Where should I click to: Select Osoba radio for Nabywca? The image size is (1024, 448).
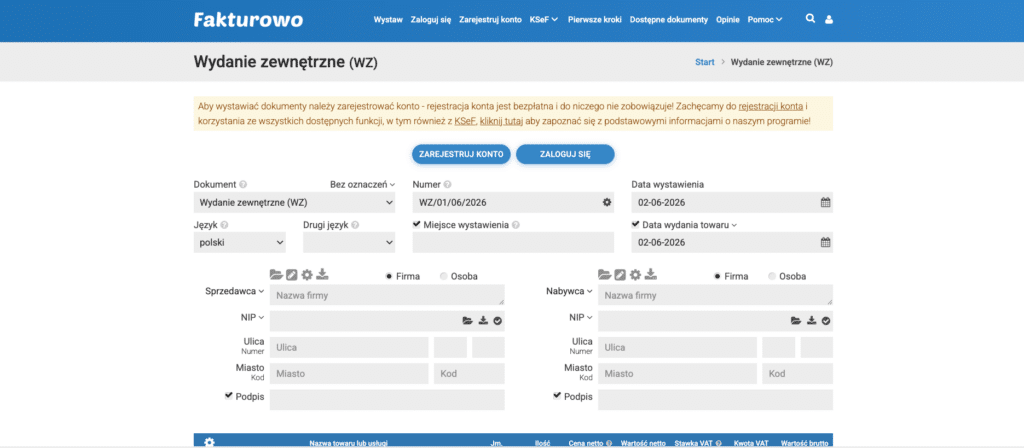point(773,276)
